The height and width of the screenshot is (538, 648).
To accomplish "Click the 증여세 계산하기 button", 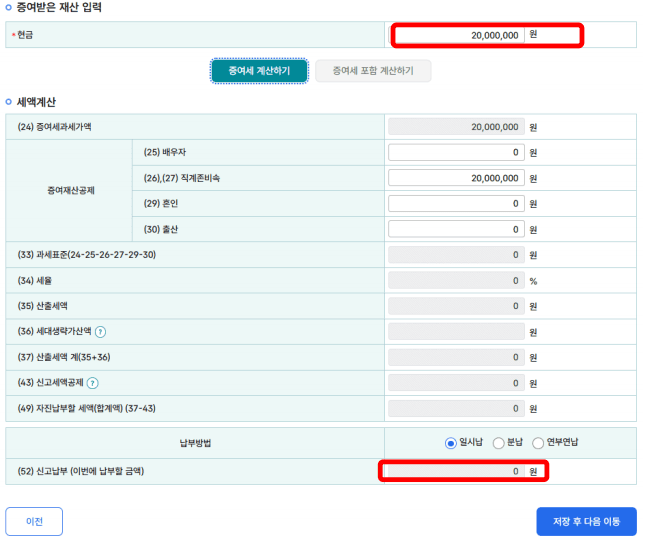I will click(260, 71).
